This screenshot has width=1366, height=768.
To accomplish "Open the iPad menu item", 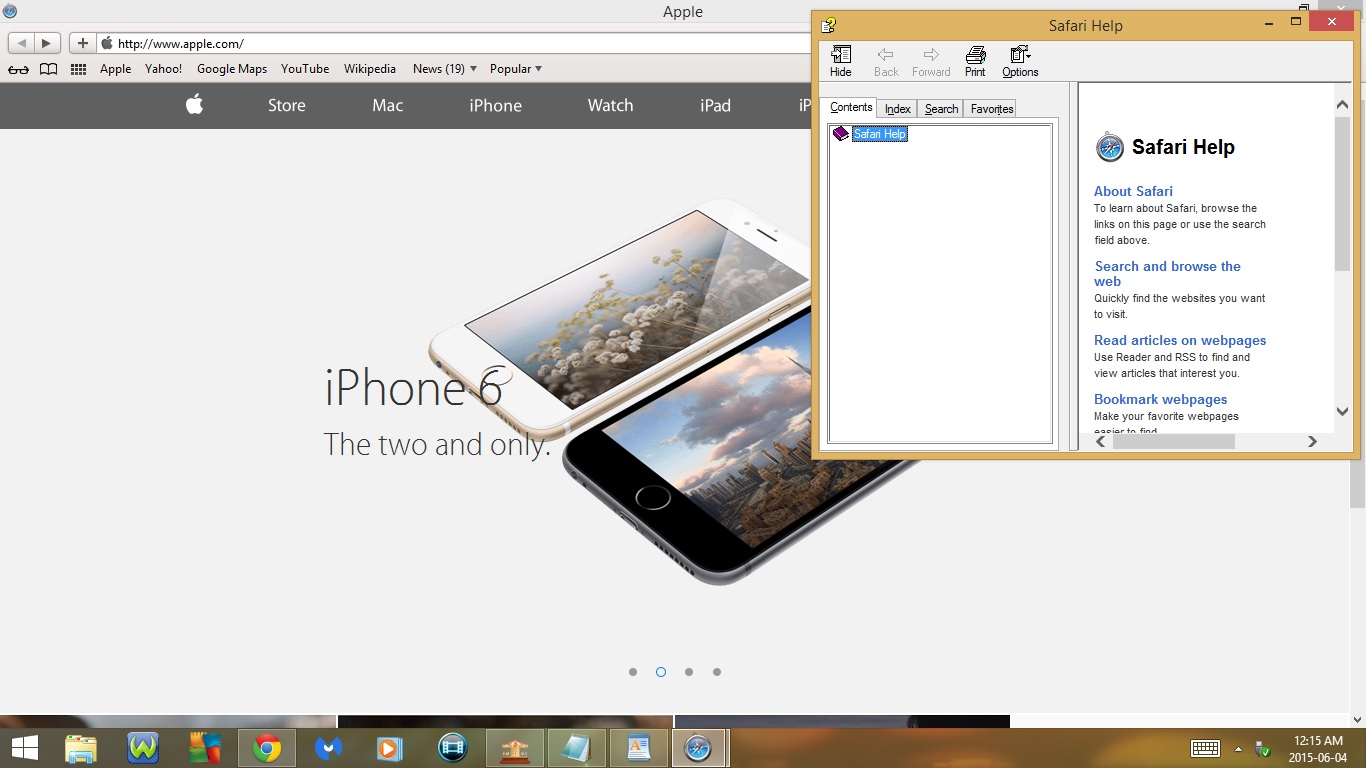I will pyautogui.click(x=716, y=105).
